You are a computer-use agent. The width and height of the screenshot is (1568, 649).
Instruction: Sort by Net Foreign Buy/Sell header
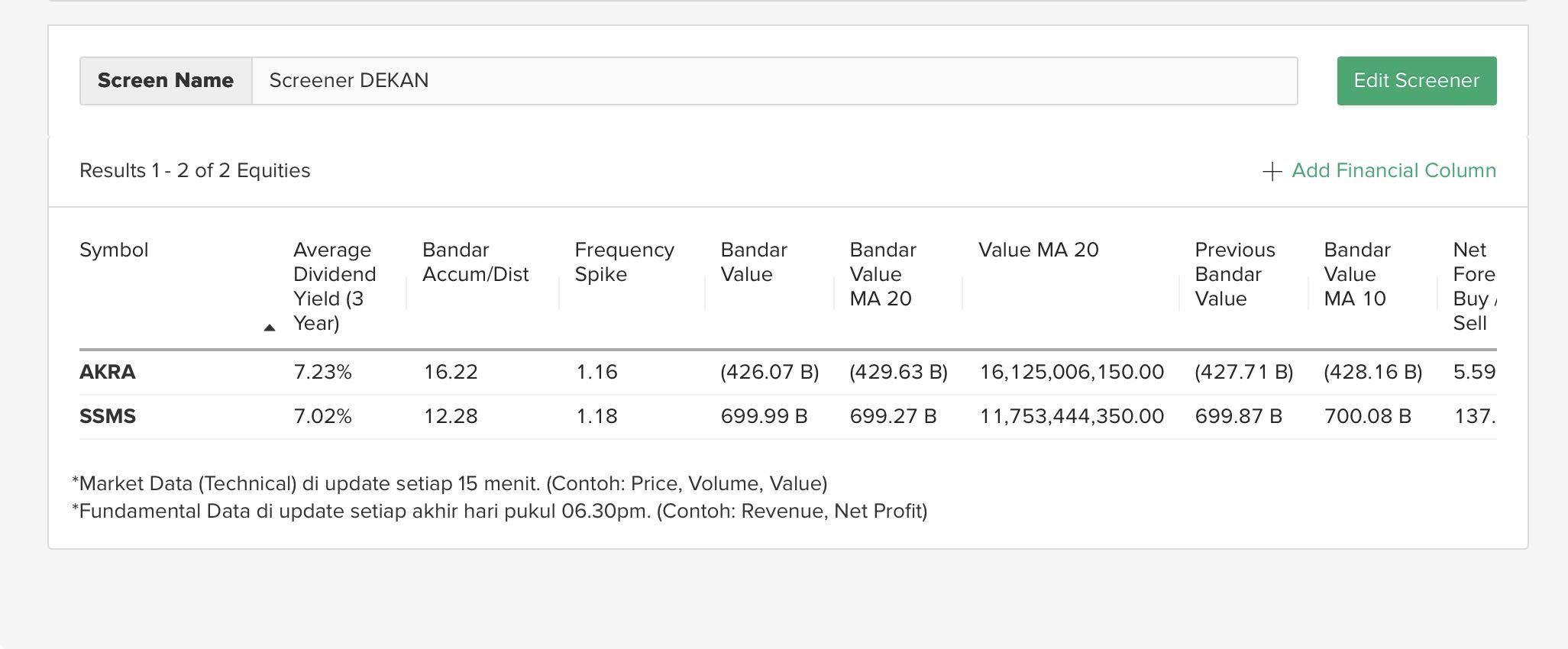coord(1473,286)
